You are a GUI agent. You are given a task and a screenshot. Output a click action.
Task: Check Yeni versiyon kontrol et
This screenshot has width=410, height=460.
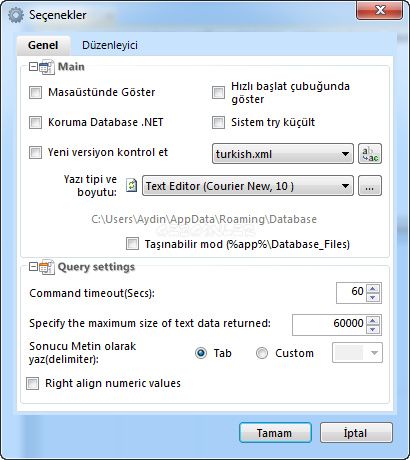tap(35, 153)
